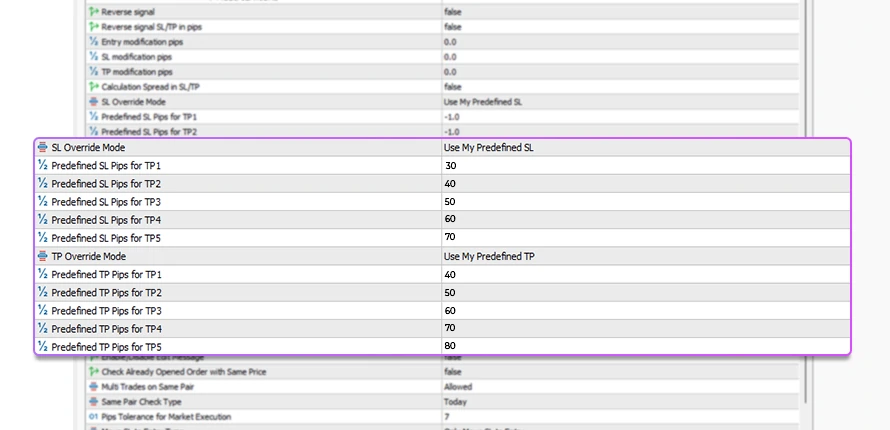Select the Predefined TP Pips for TP4 row label
890x430 pixels.
pos(106,328)
